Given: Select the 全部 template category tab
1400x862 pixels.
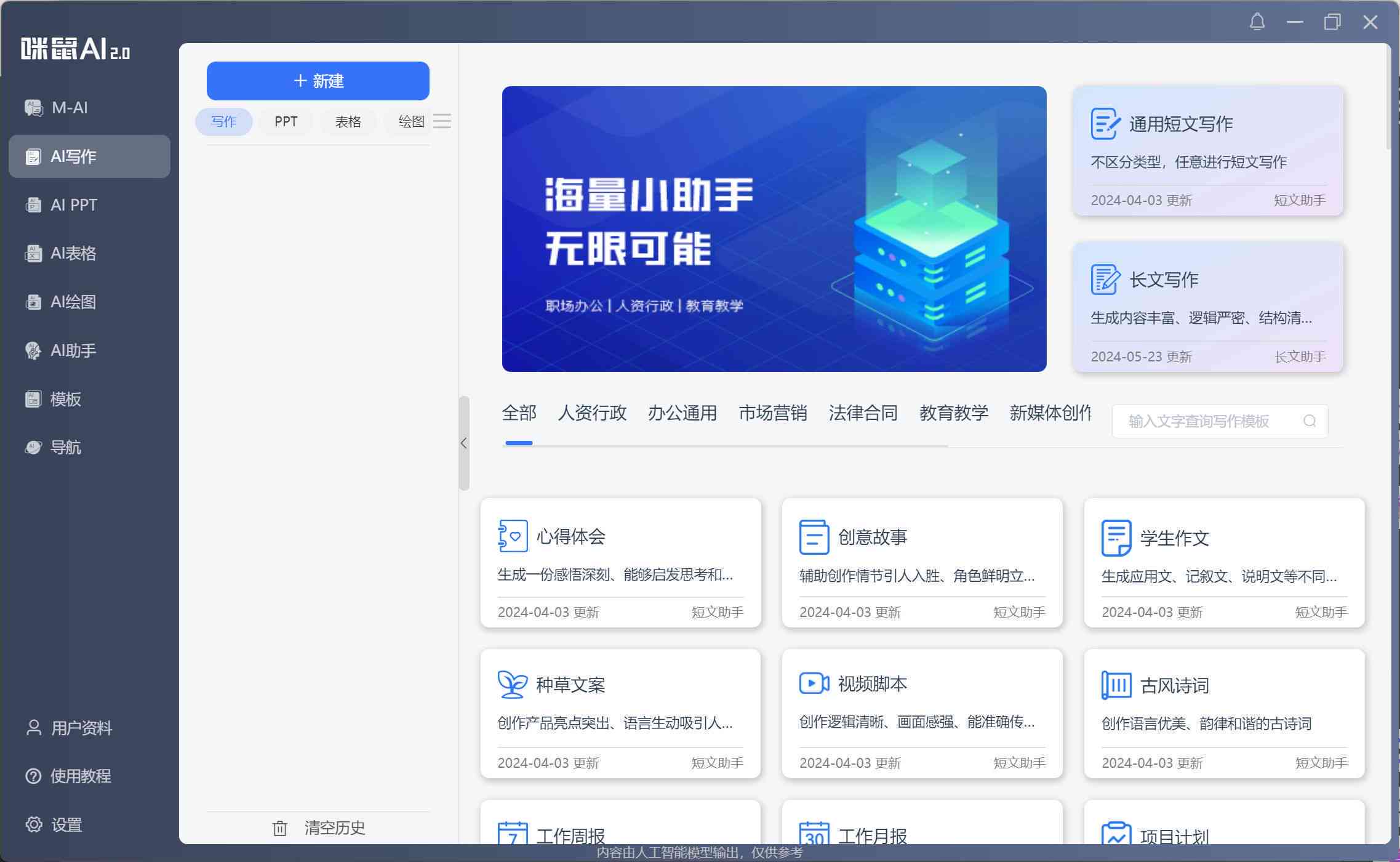Looking at the screenshot, I should tap(519, 413).
